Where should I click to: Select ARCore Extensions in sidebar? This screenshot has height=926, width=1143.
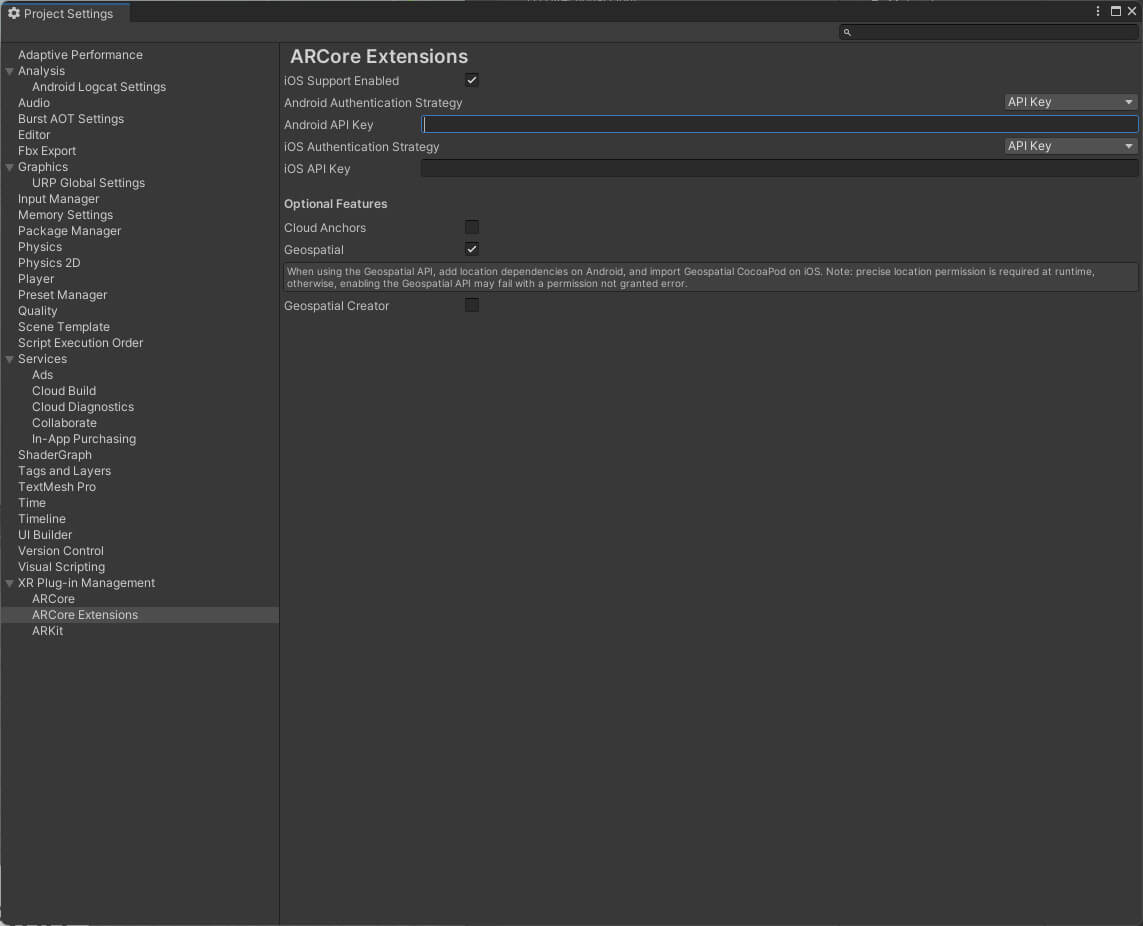point(85,615)
